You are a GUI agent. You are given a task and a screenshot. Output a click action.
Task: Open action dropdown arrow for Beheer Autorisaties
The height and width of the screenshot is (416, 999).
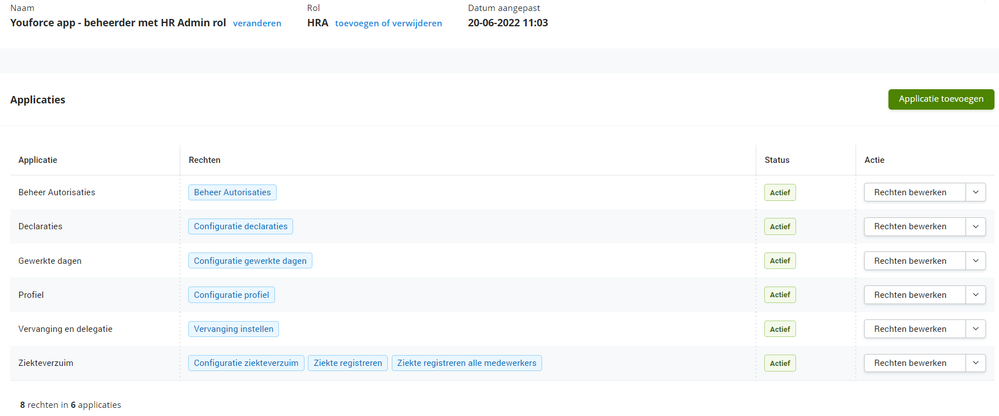click(x=976, y=192)
